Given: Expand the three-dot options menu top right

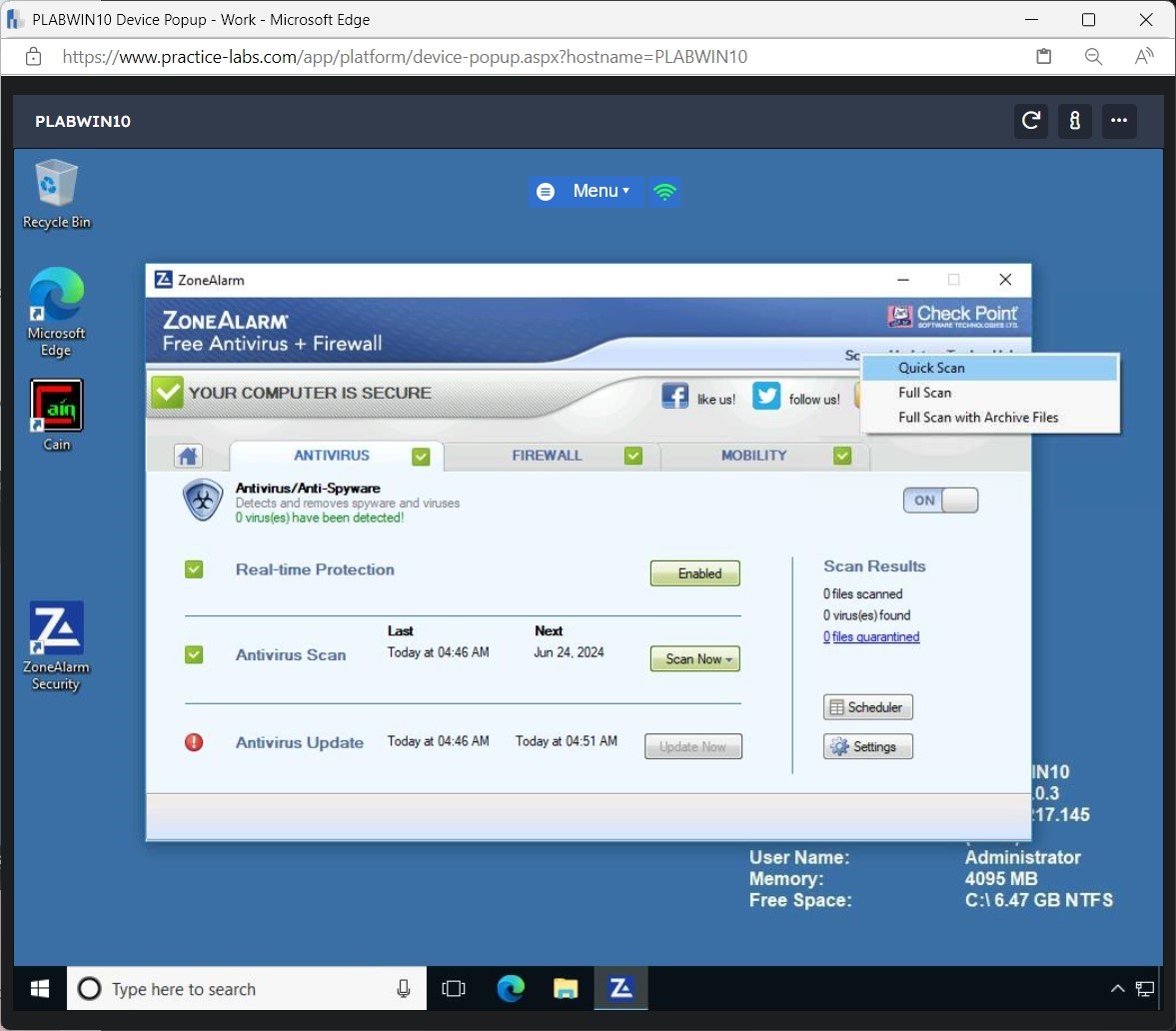Looking at the screenshot, I should pos(1119,121).
